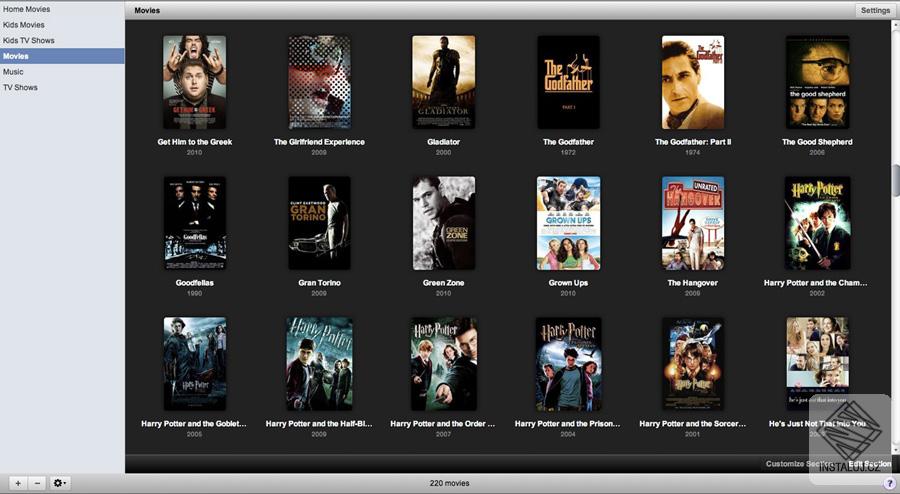Open Settings in the top right
Image resolution: width=900 pixels, height=494 pixels.
pos(875,10)
